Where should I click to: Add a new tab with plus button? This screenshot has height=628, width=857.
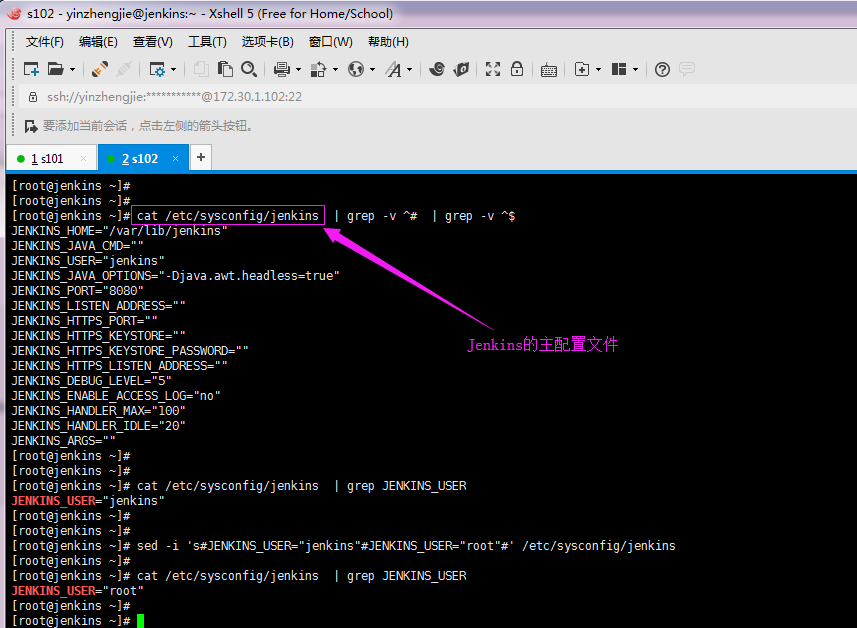pos(201,157)
